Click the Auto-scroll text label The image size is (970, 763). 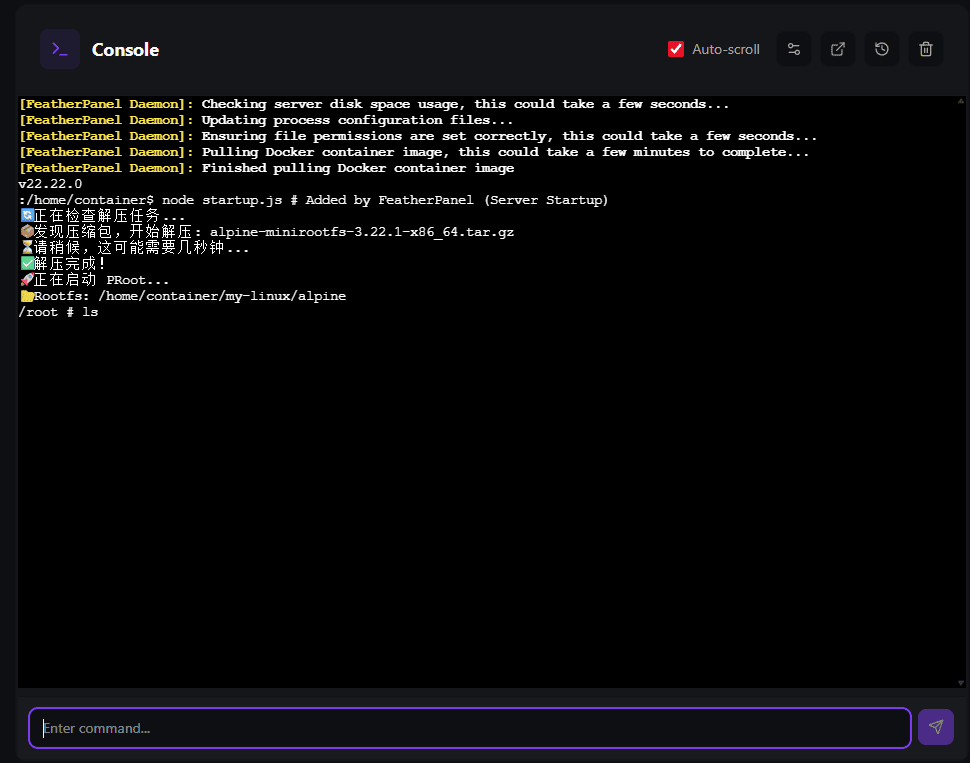tap(726, 49)
